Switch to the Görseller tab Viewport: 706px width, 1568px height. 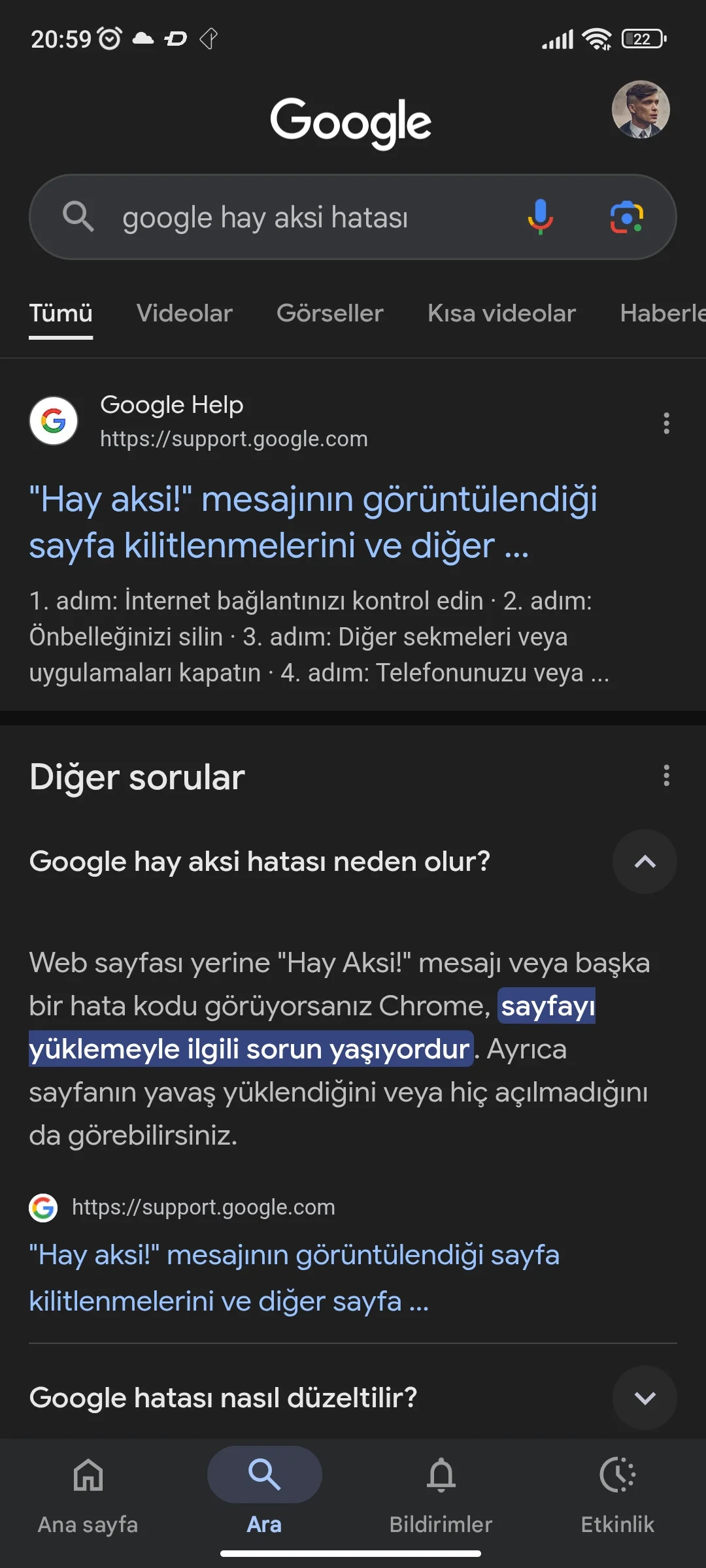click(329, 314)
